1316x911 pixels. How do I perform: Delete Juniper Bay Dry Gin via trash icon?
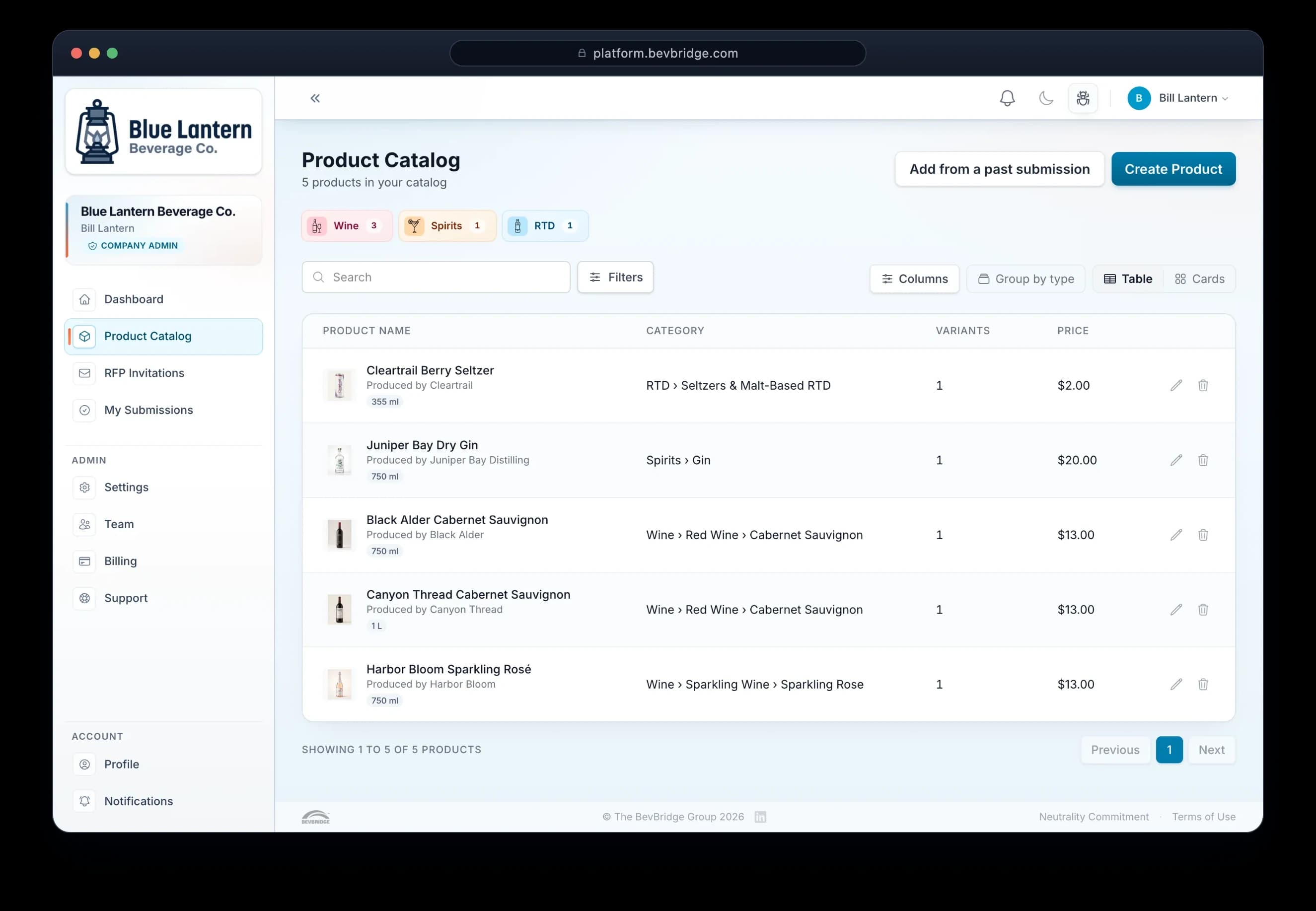[x=1202, y=460]
